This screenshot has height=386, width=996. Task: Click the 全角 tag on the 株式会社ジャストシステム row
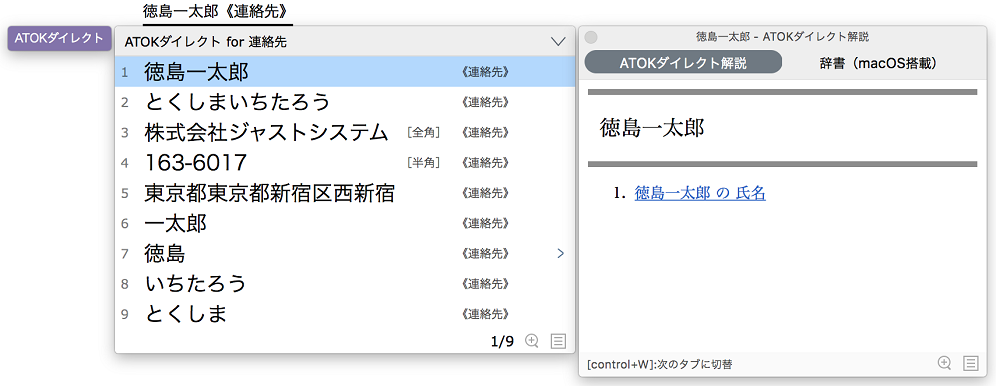tap(424, 133)
